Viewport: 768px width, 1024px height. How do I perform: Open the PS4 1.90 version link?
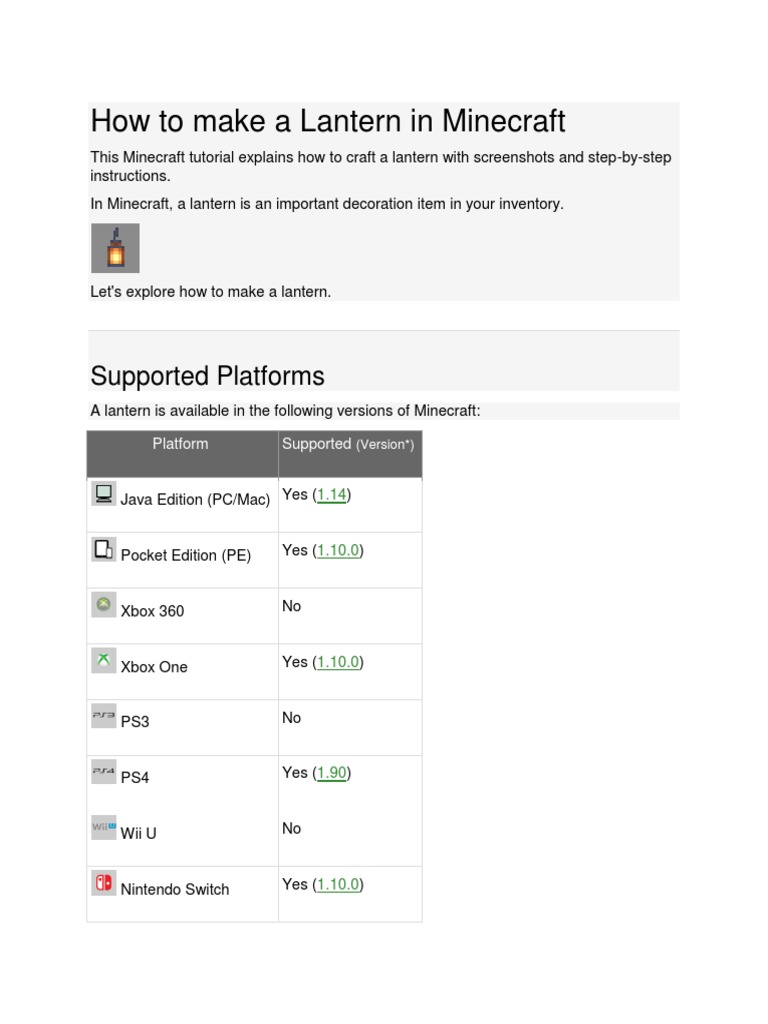(x=331, y=772)
